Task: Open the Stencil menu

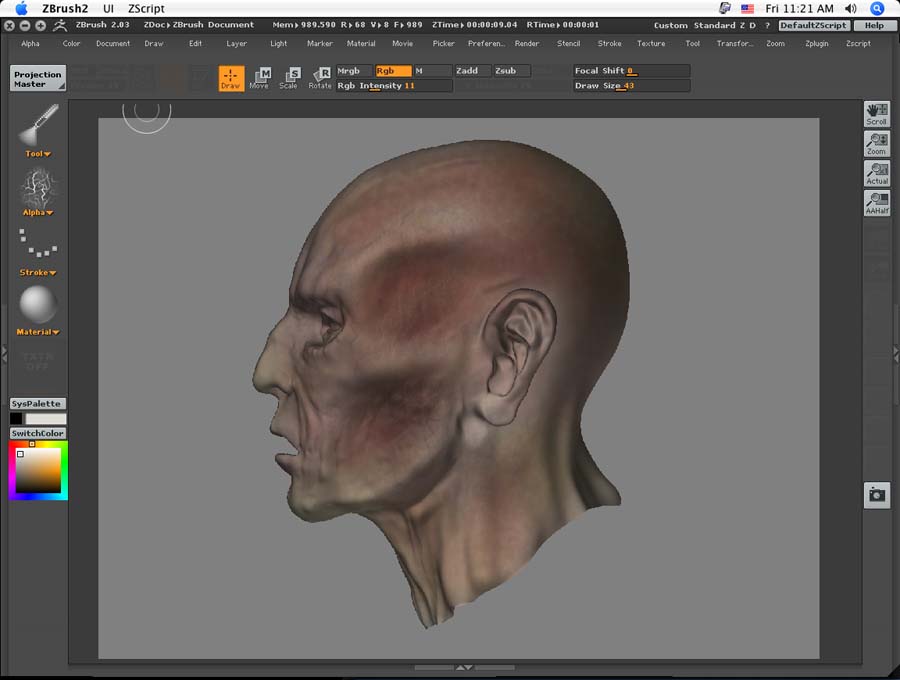Action: click(568, 44)
